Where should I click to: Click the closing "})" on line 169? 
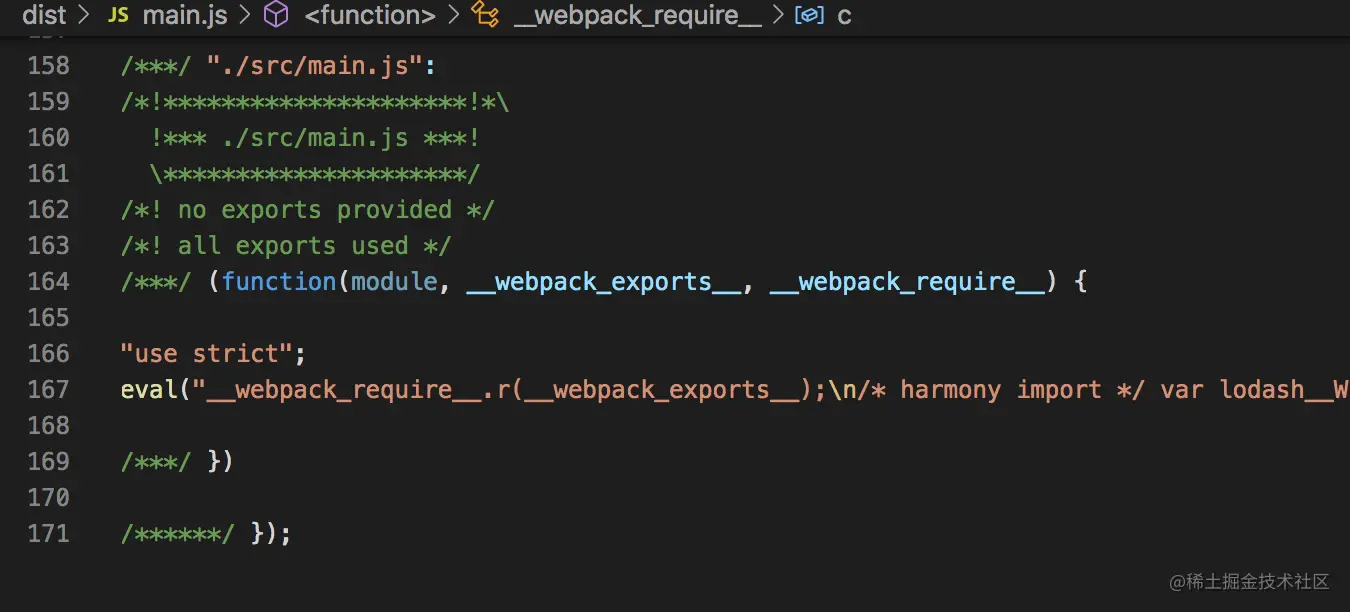(x=221, y=462)
